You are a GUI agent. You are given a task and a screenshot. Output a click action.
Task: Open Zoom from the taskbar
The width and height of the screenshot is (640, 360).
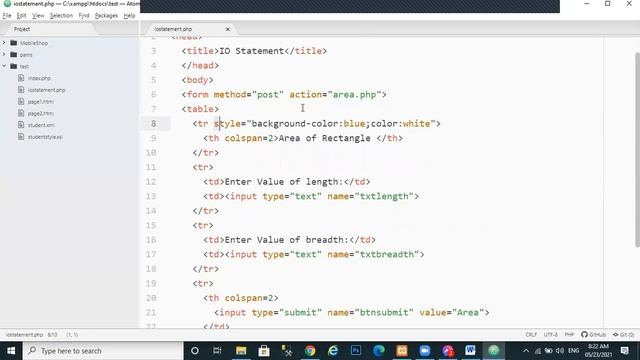coord(424,351)
